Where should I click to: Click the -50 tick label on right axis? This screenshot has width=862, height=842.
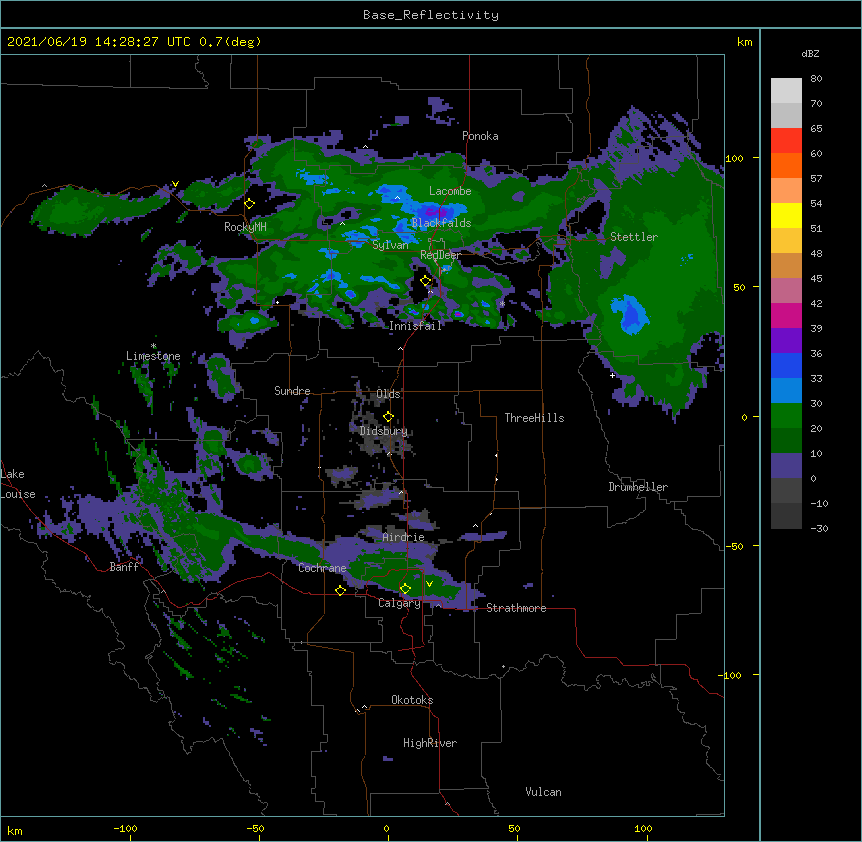point(734,546)
